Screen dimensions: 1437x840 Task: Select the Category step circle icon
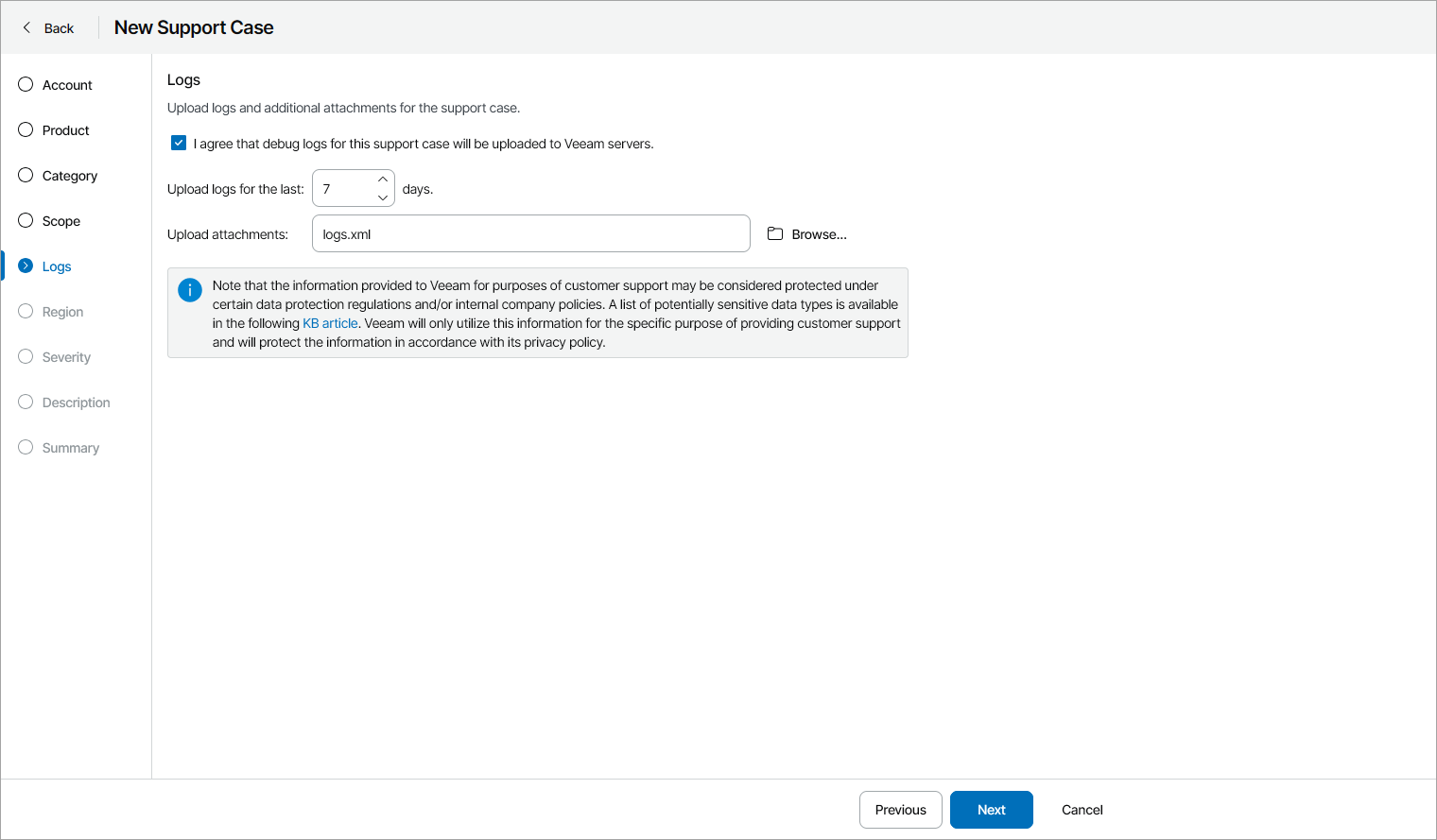[x=26, y=175]
